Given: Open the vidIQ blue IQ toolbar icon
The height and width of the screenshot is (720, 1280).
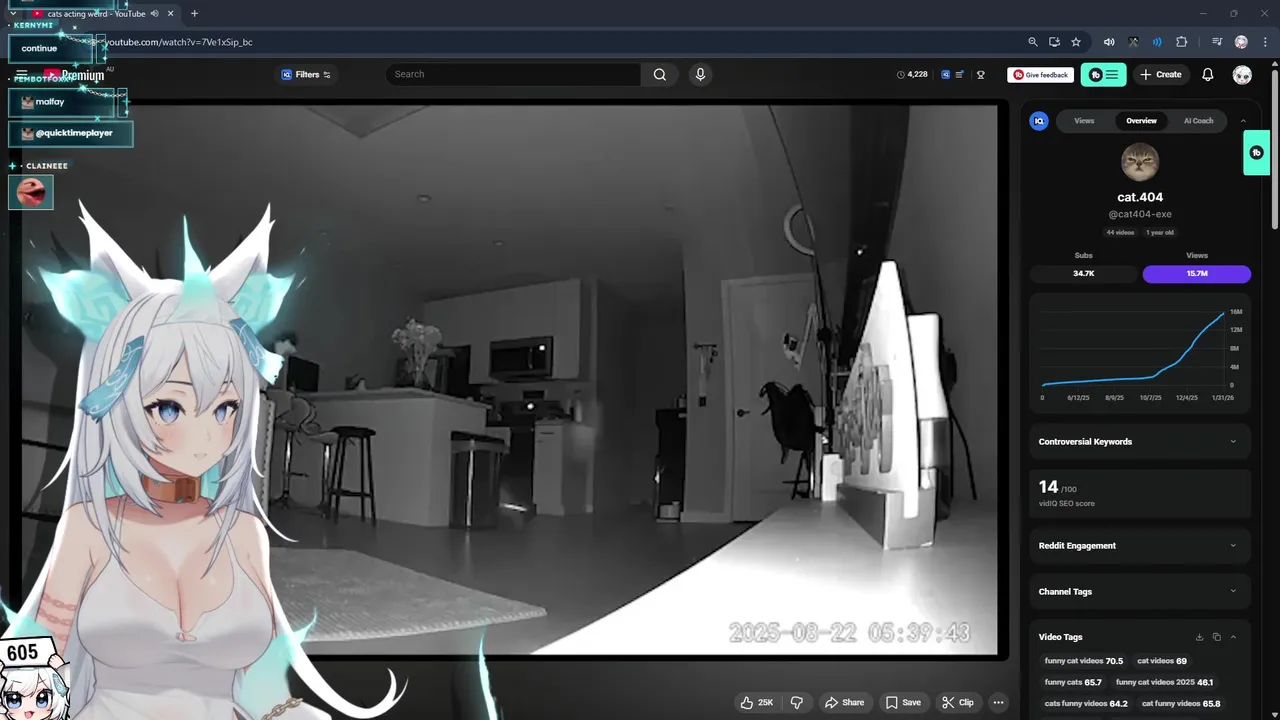Looking at the screenshot, I should (x=945, y=75).
